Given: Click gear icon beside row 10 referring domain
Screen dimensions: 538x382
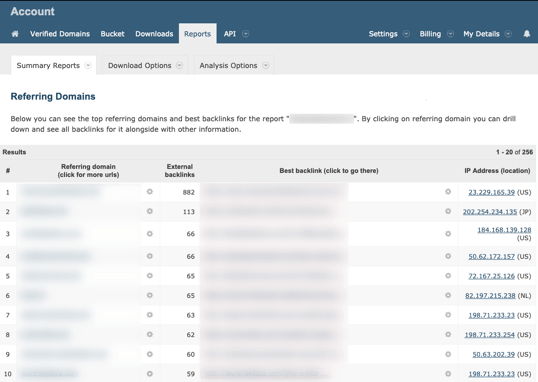Looking at the screenshot, I should [150, 373].
